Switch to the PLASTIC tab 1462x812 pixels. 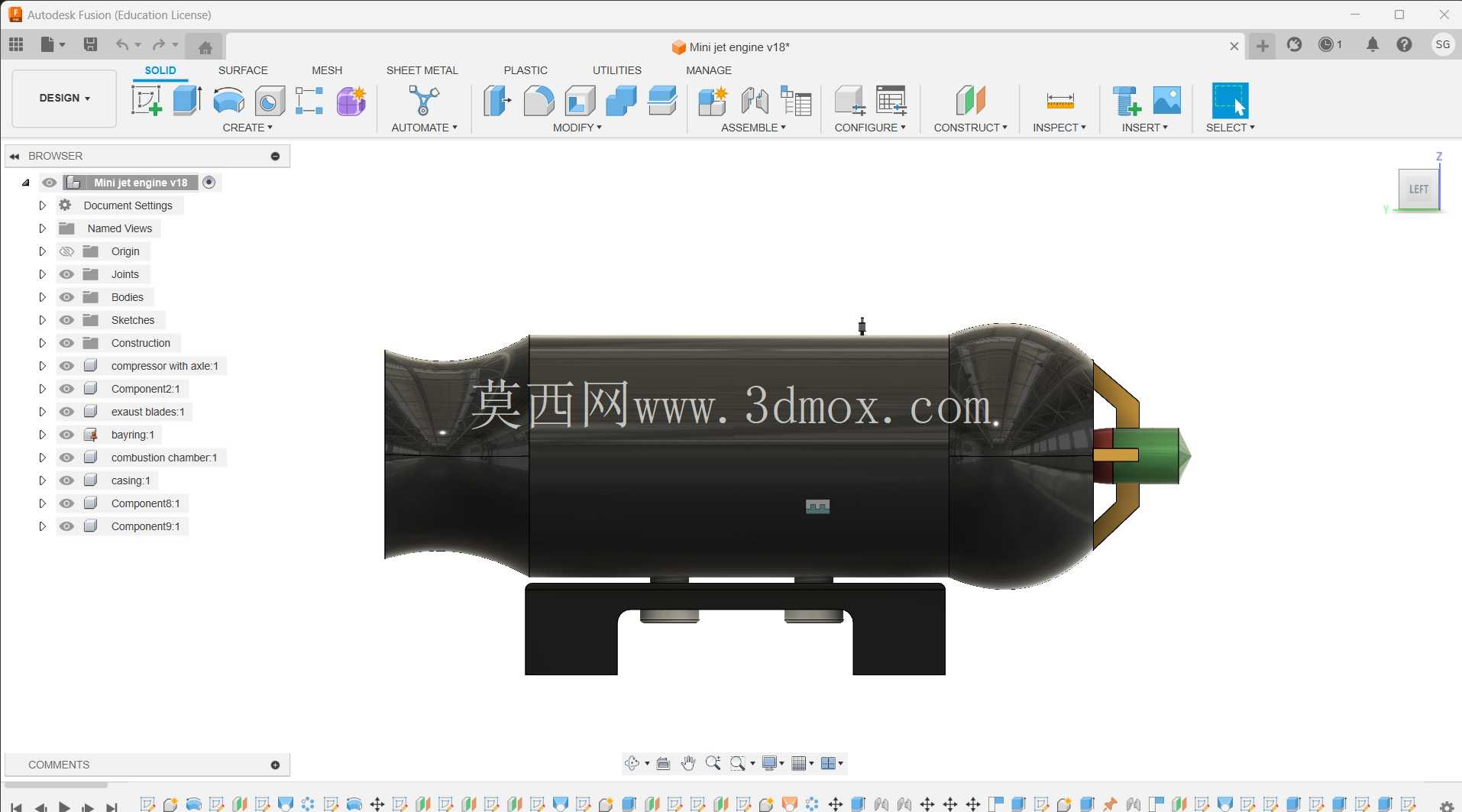526,70
